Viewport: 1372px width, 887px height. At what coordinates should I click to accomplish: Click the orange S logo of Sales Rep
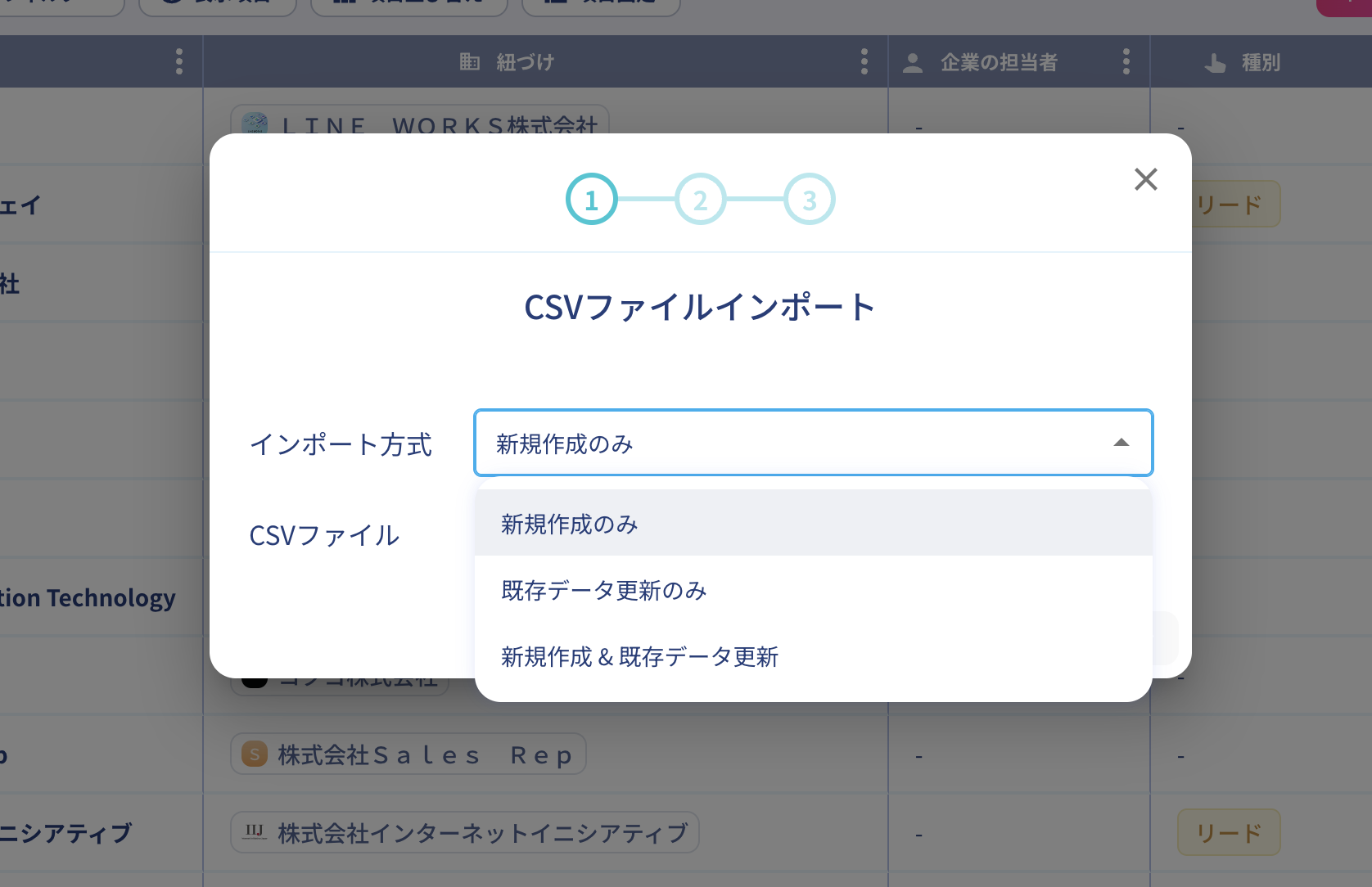tap(255, 754)
